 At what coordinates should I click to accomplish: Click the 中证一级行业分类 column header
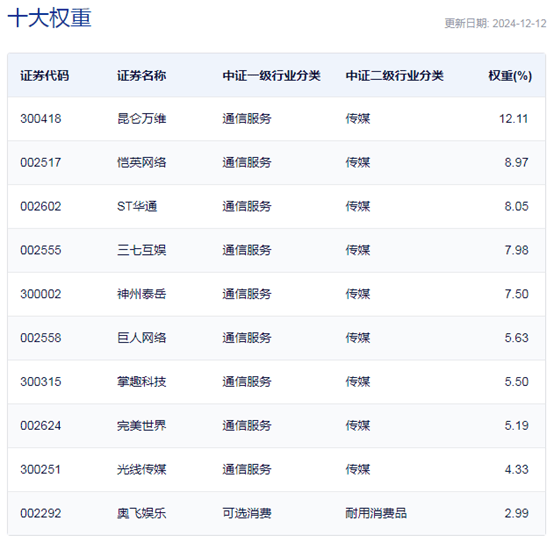coord(271,76)
